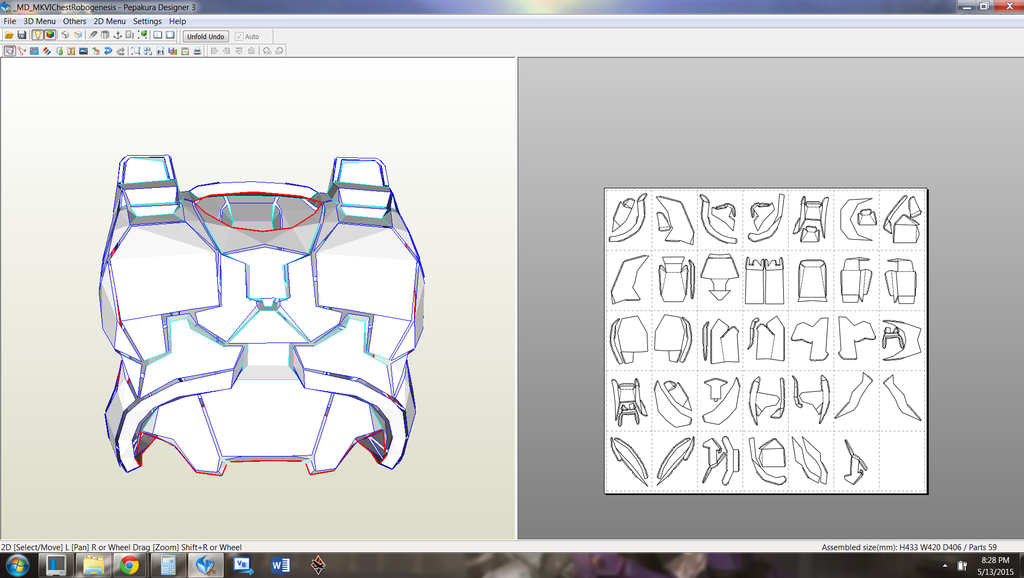Click the blue window-like icon in the 2D toolbar

(x=34, y=51)
